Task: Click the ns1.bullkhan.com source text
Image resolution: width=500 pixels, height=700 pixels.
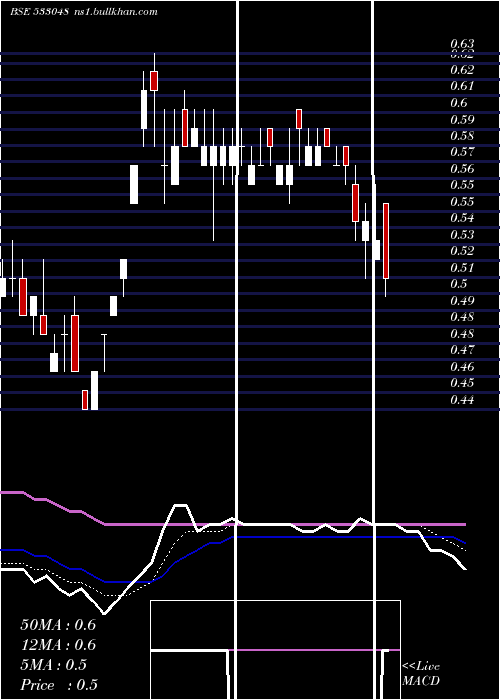Action: (114, 12)
